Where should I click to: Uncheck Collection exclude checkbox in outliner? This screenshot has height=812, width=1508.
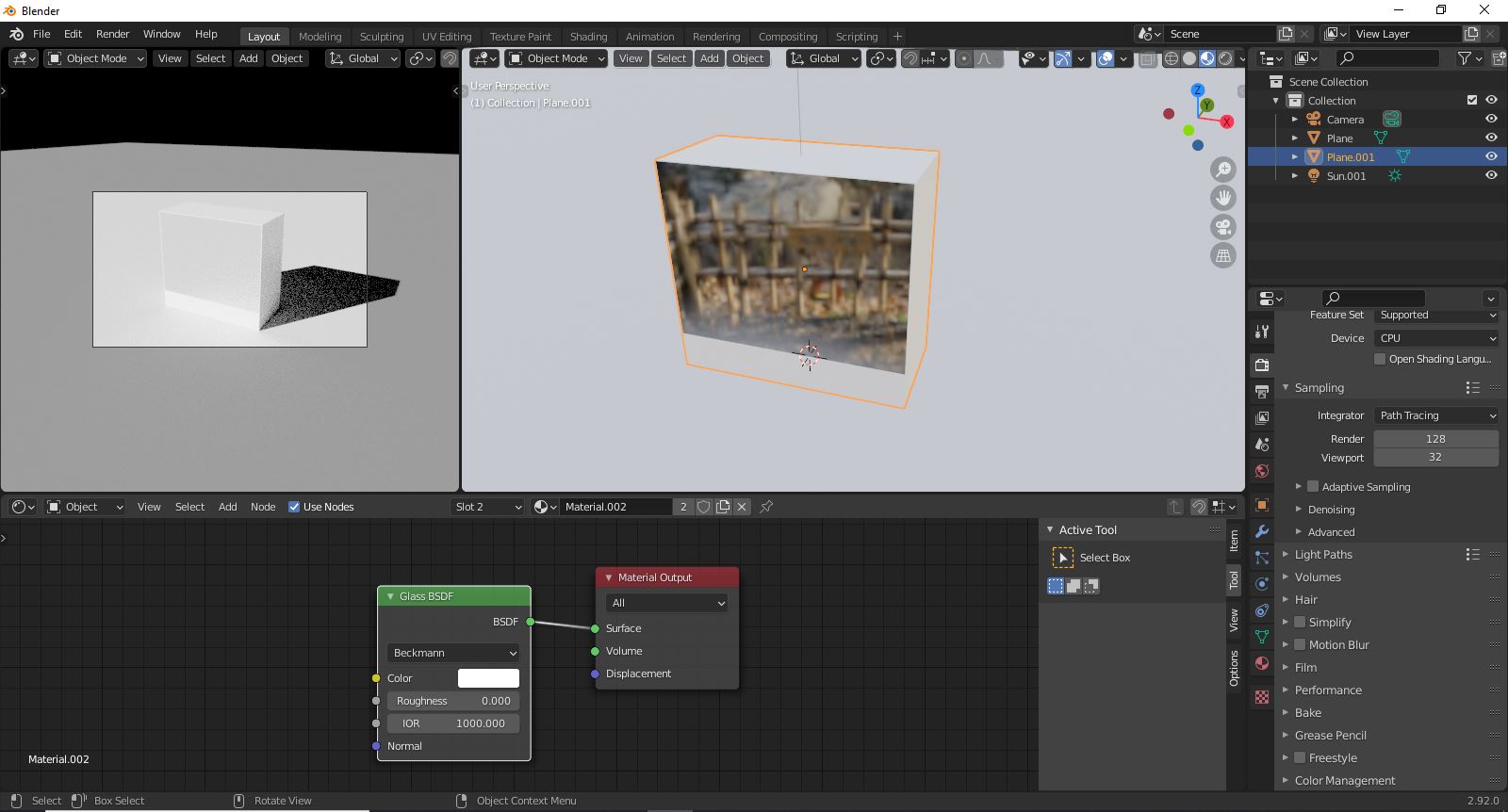click(1472, 100)
